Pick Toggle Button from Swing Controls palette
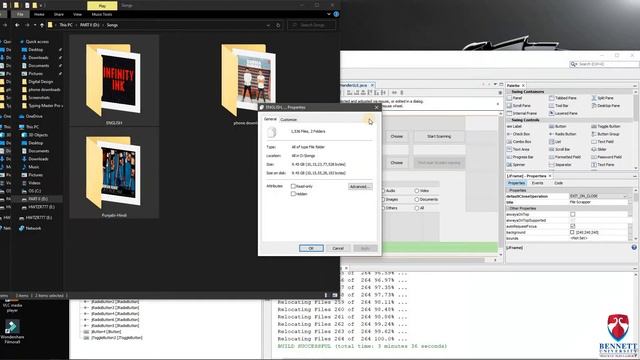 click(606, 127)
